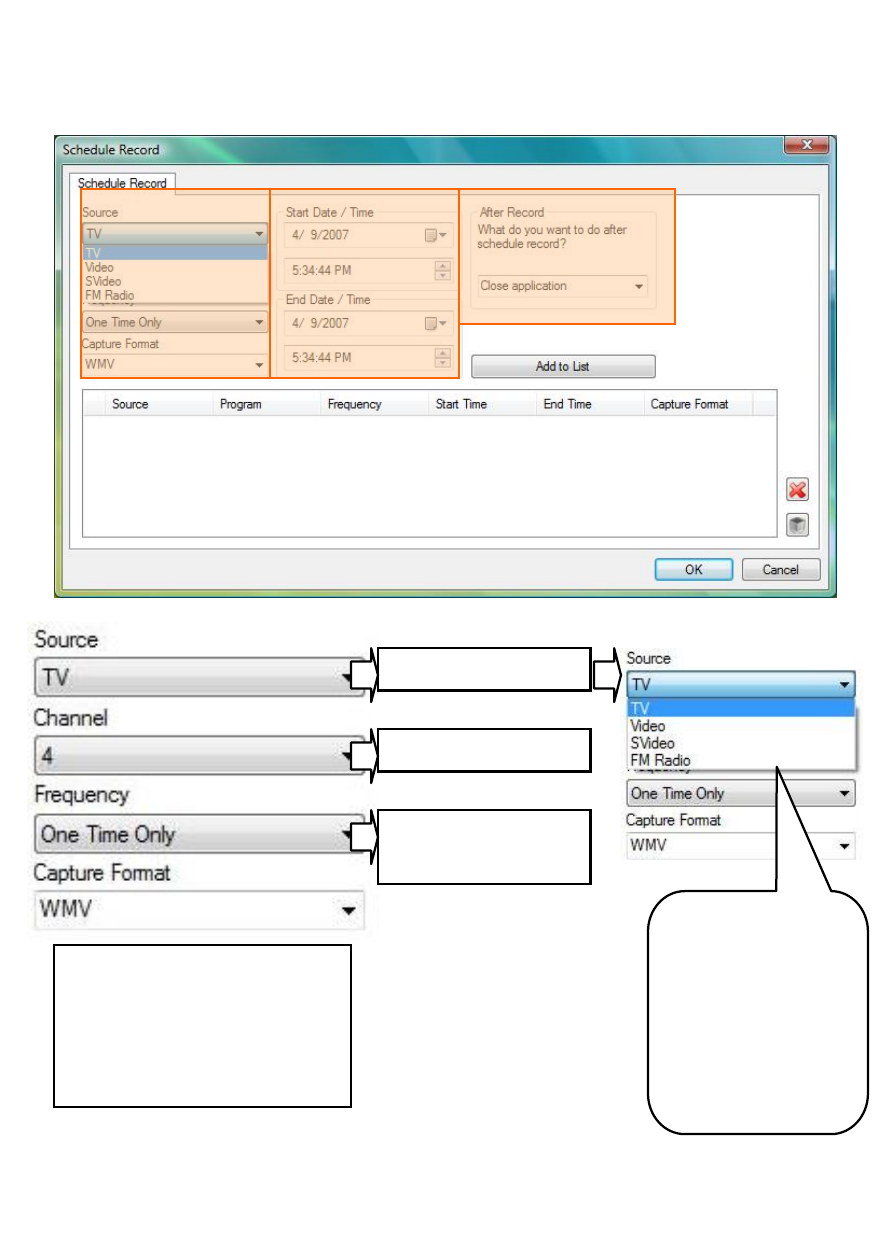
Task: Open the small enlarged WMV dropdown
Action: point(741,845)
